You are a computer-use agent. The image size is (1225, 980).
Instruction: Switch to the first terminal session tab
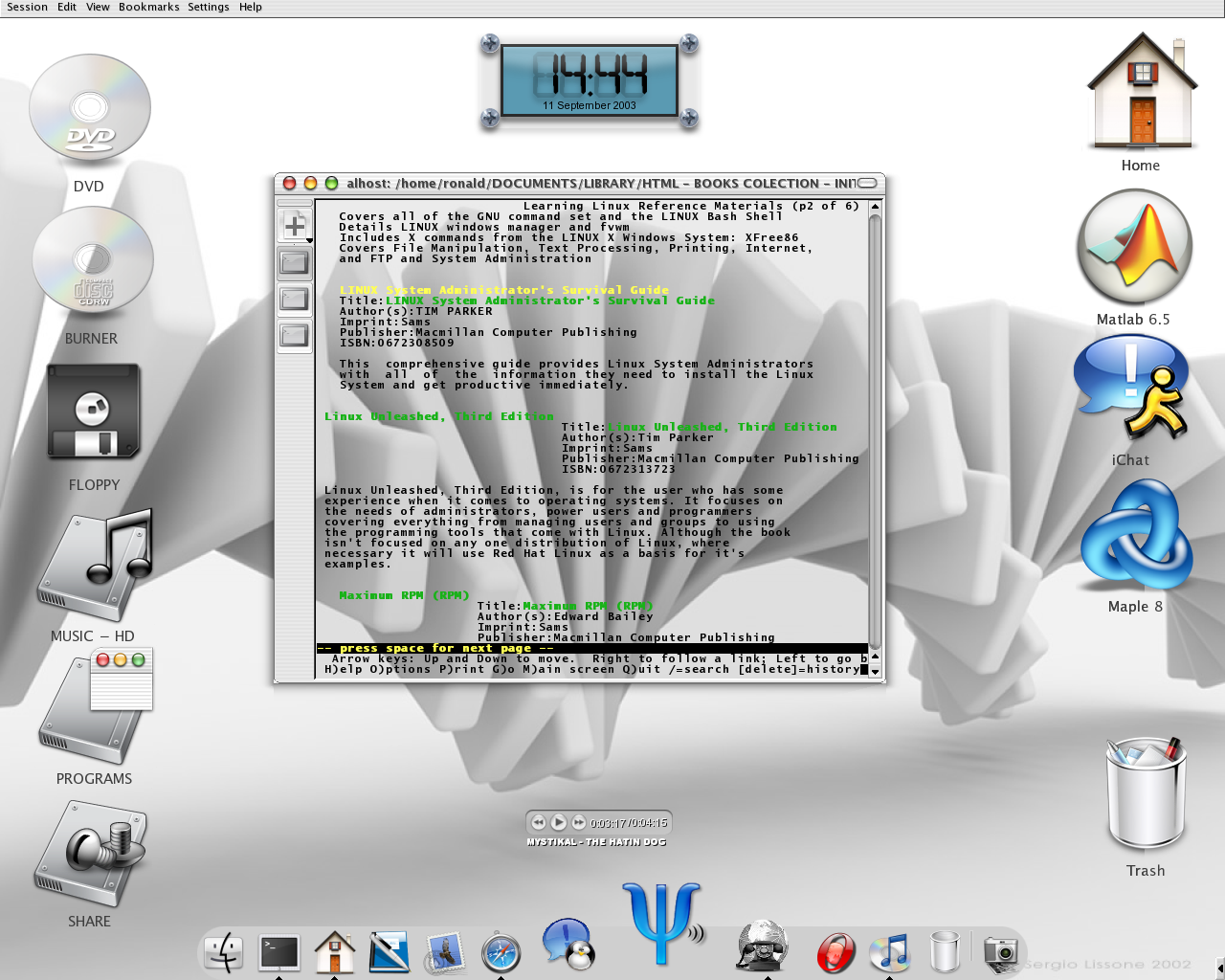tap(295, 261)
